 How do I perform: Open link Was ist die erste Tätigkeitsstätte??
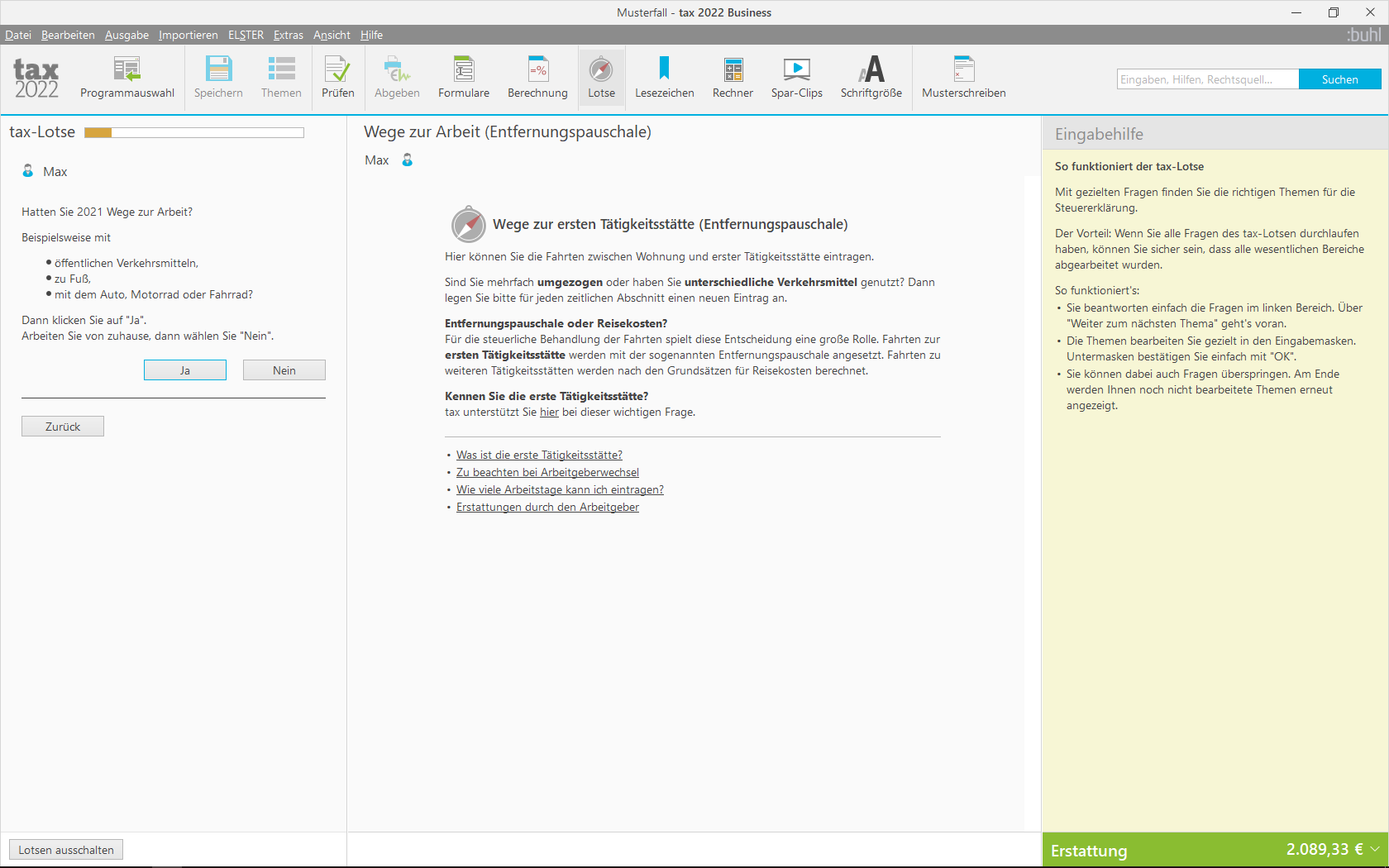click(539, 455)
